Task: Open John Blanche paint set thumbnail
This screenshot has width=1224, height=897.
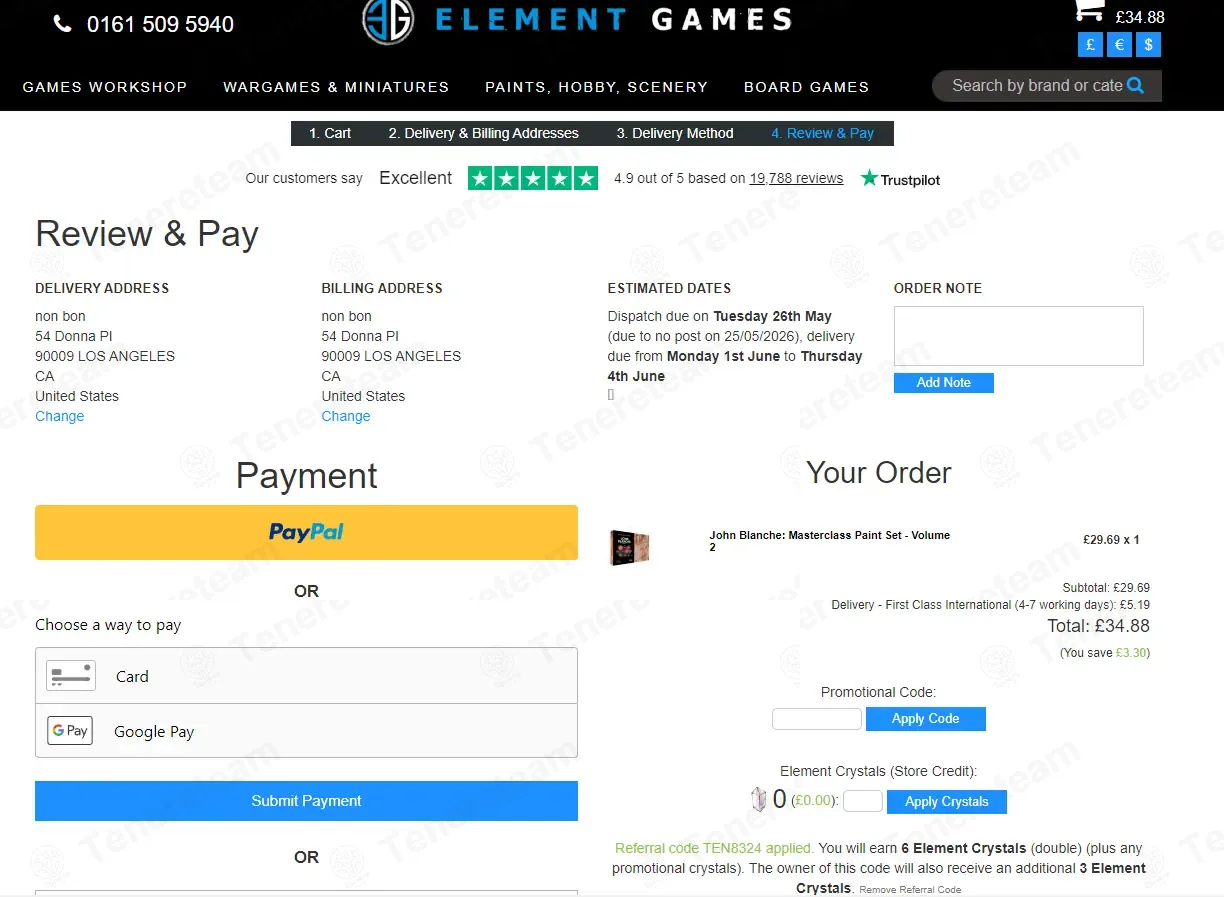Action: pyautogui.click(x=630, y=547)
